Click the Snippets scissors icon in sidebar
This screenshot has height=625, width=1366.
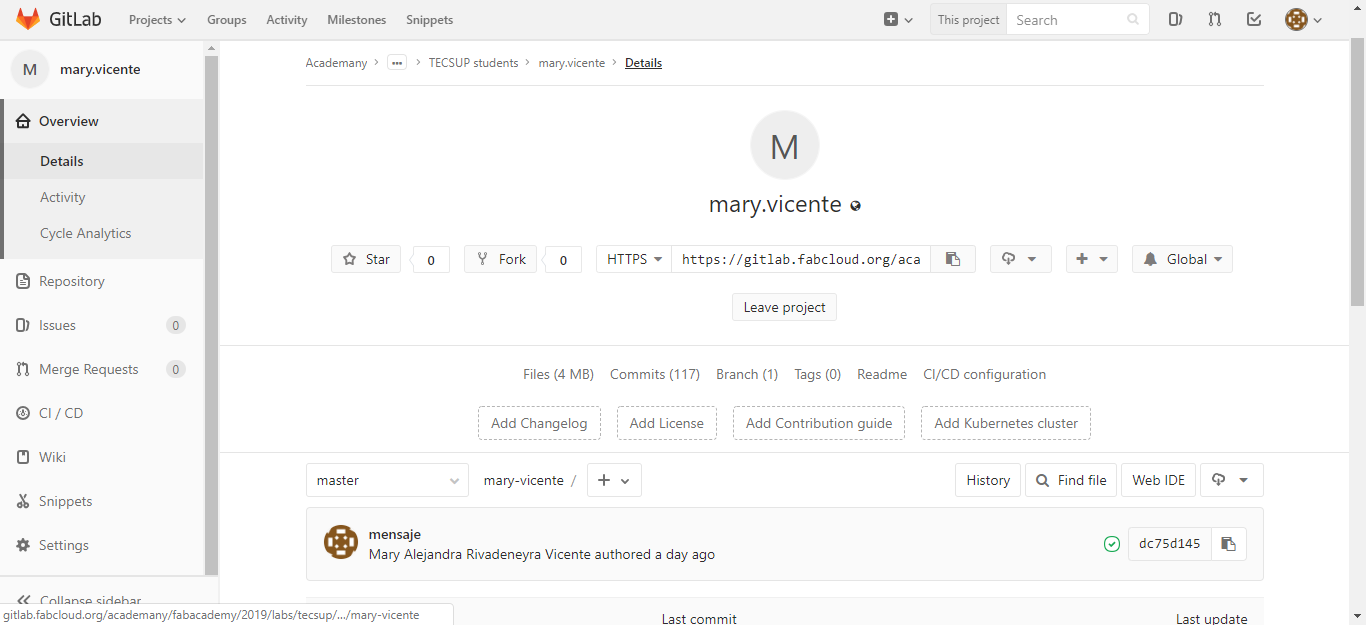point(23,501)
